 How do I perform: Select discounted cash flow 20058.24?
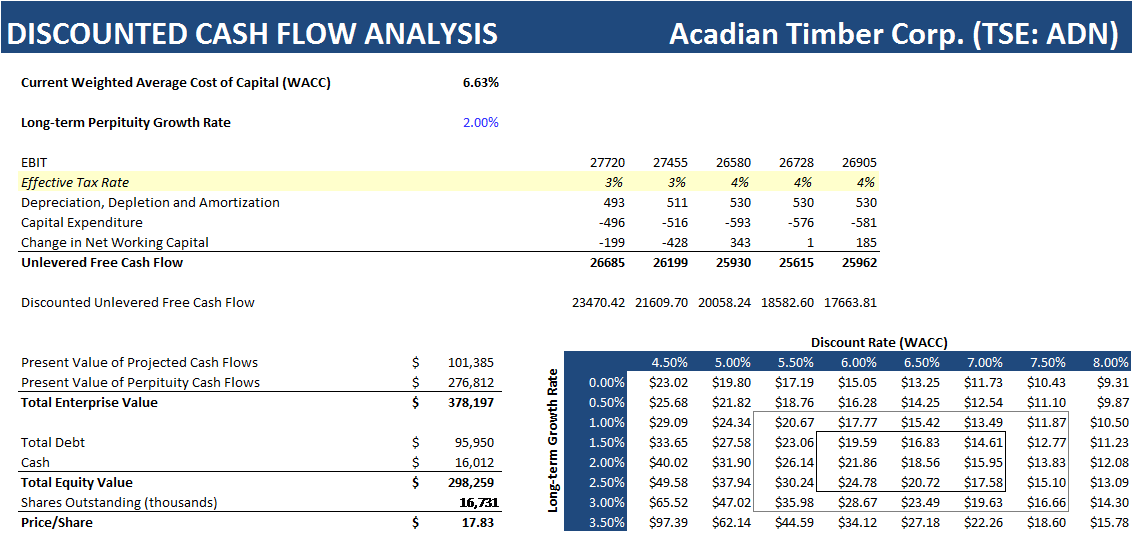725,303
